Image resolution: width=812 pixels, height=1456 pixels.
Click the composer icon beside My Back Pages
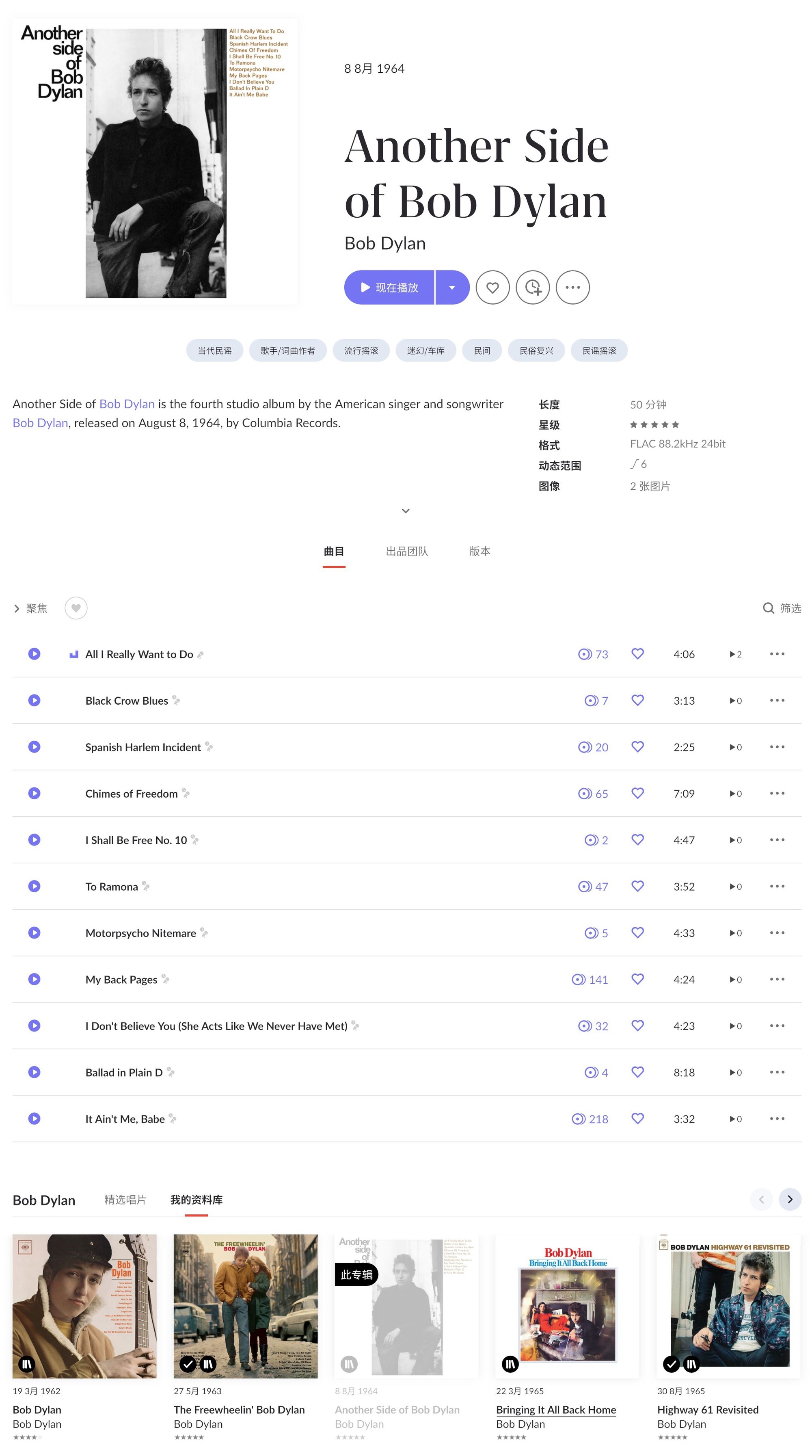point(166,979)
